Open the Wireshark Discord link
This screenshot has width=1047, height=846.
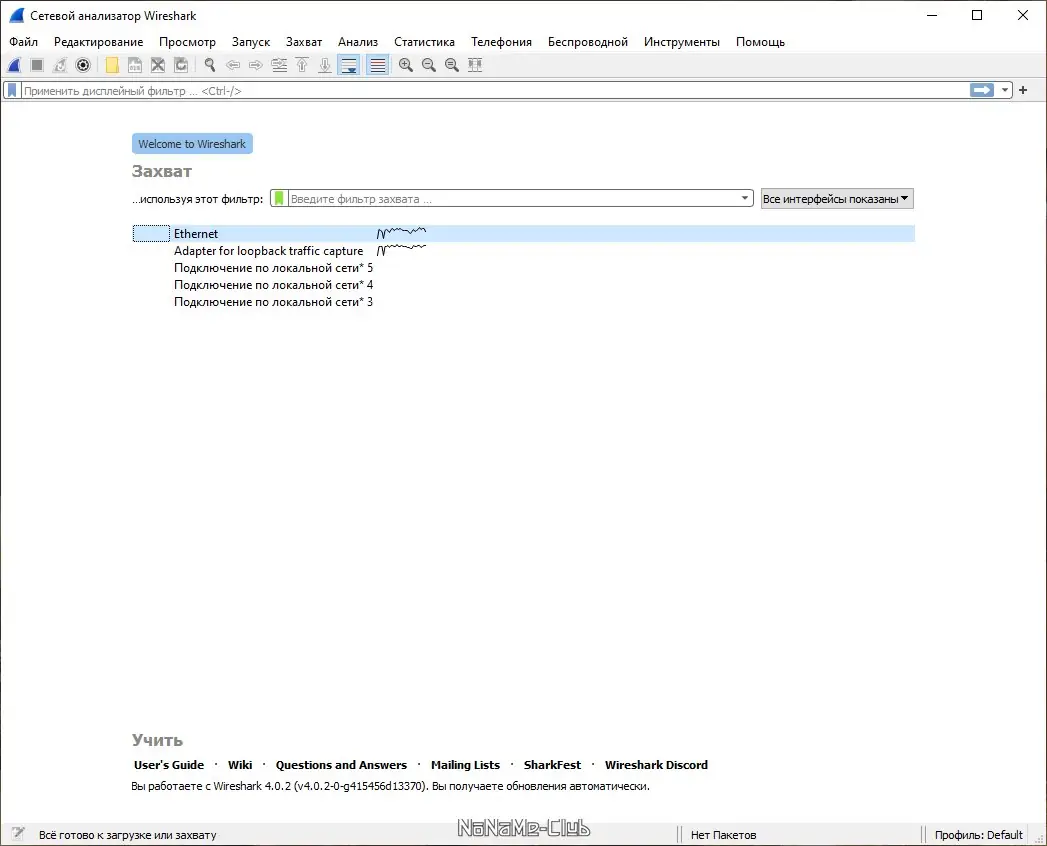(656, 765)
